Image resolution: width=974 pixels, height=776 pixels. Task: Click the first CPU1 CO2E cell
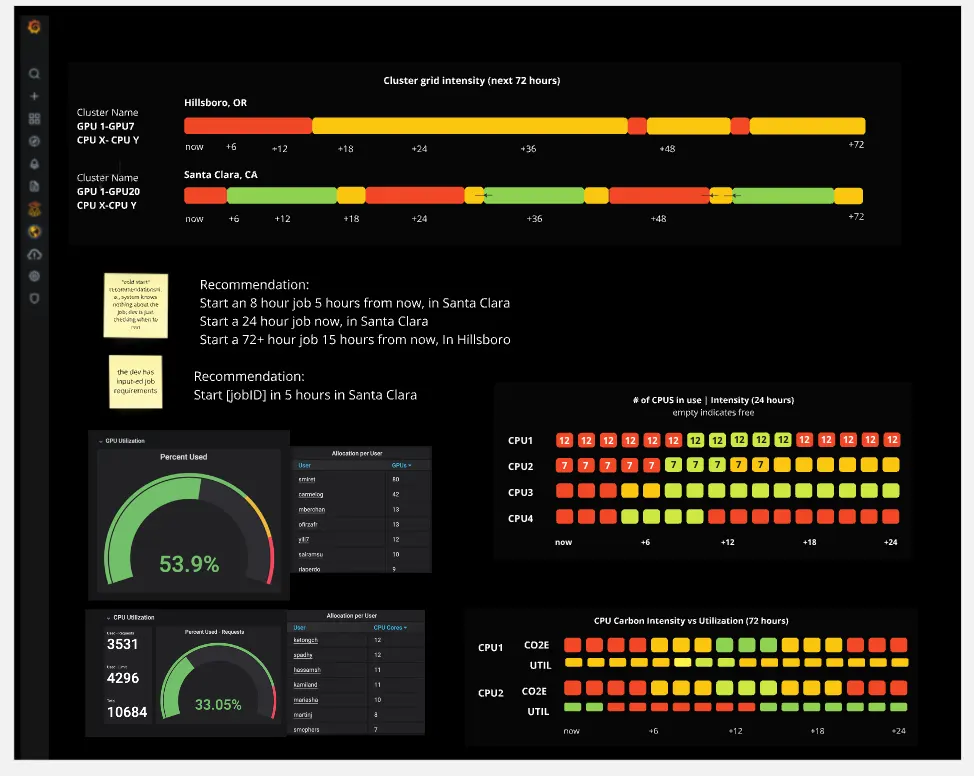572,645
